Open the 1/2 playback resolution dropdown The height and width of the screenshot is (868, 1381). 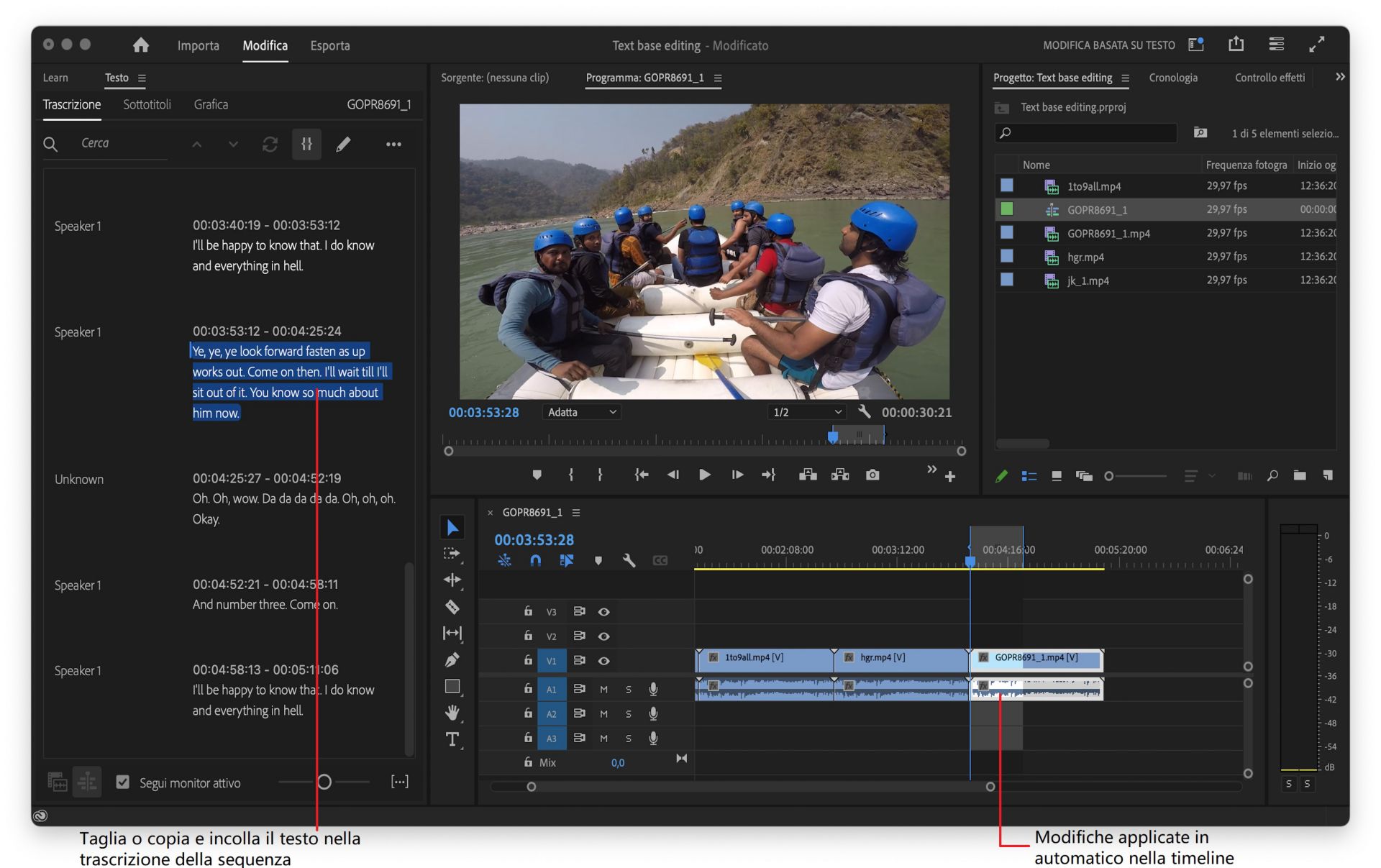(806, 411)
